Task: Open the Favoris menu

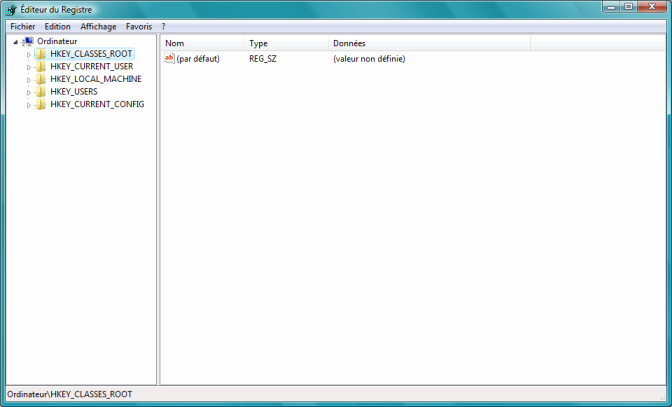Action: point(139,27)
